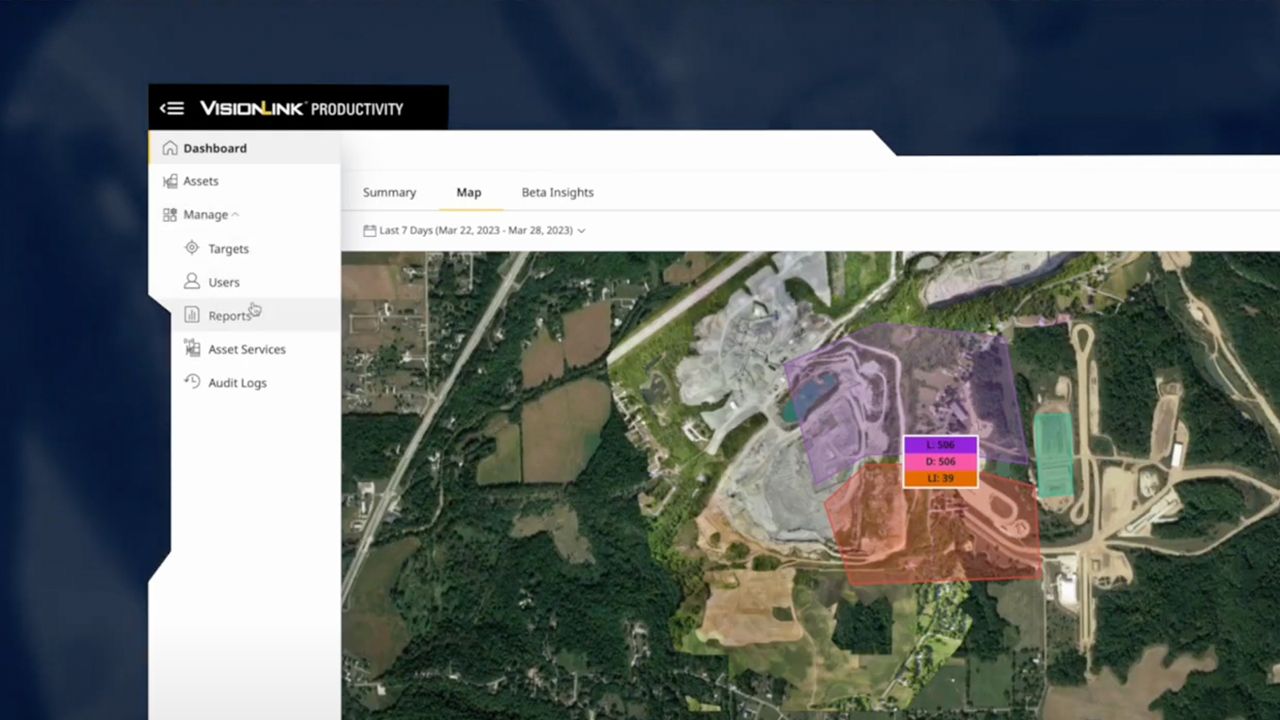Screen dimensions: 1280x720
Task: Click the Dashboard home icon
Action: tap(170, 148)
